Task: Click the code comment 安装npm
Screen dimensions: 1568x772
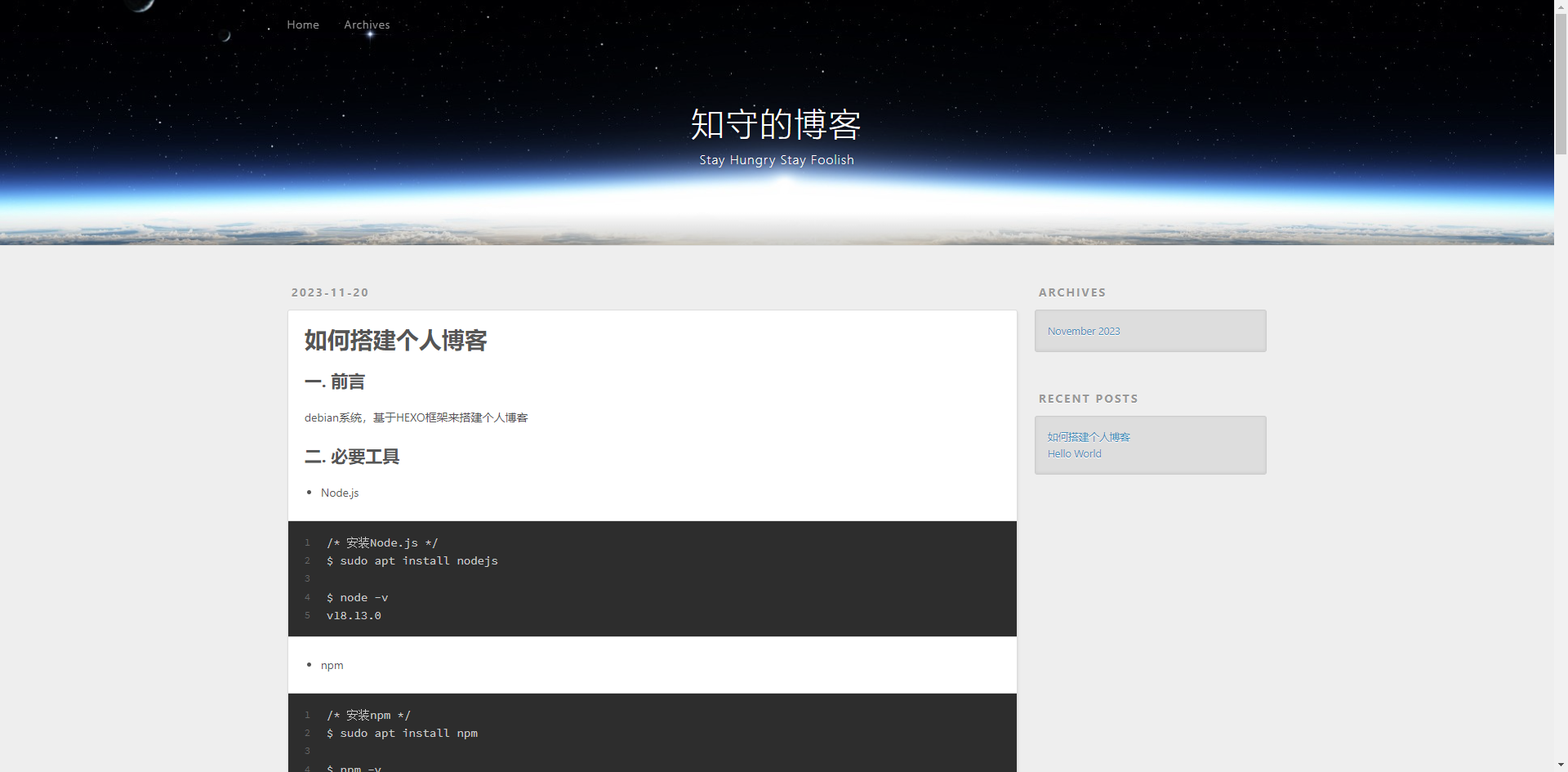Action: 368,715
